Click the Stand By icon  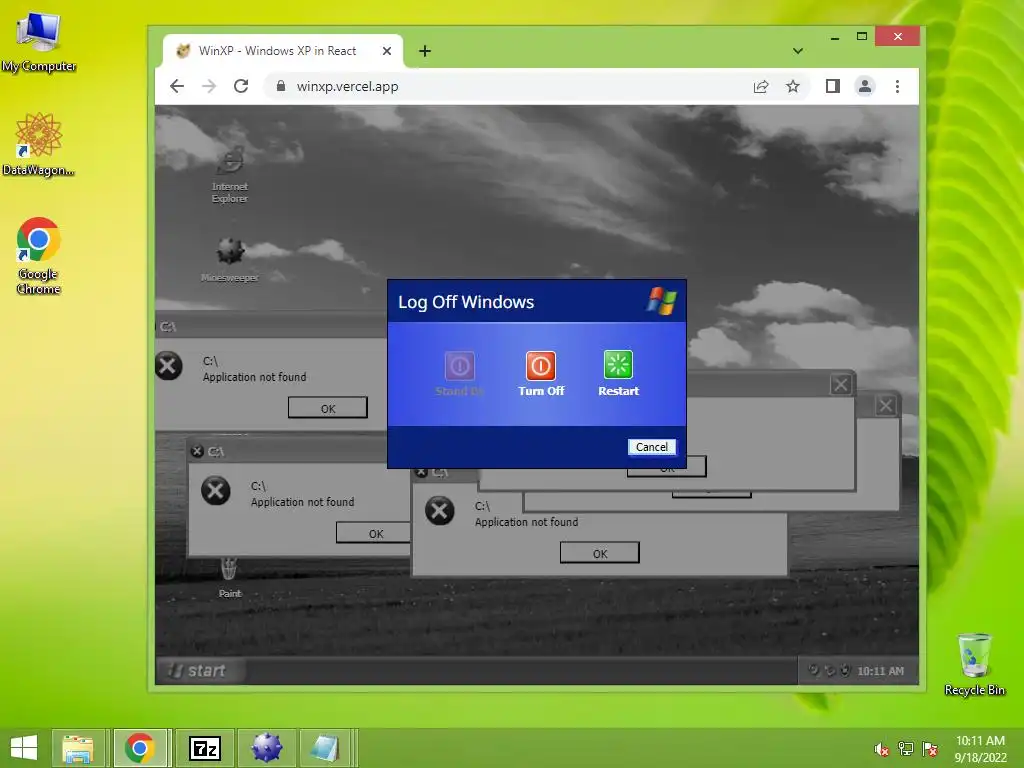[460, 366]
